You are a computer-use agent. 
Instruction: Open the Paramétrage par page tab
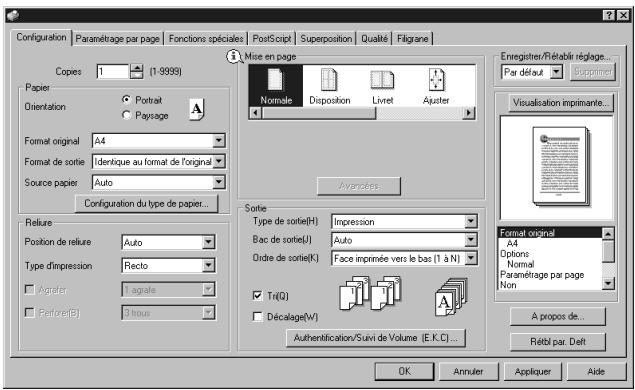117,39
